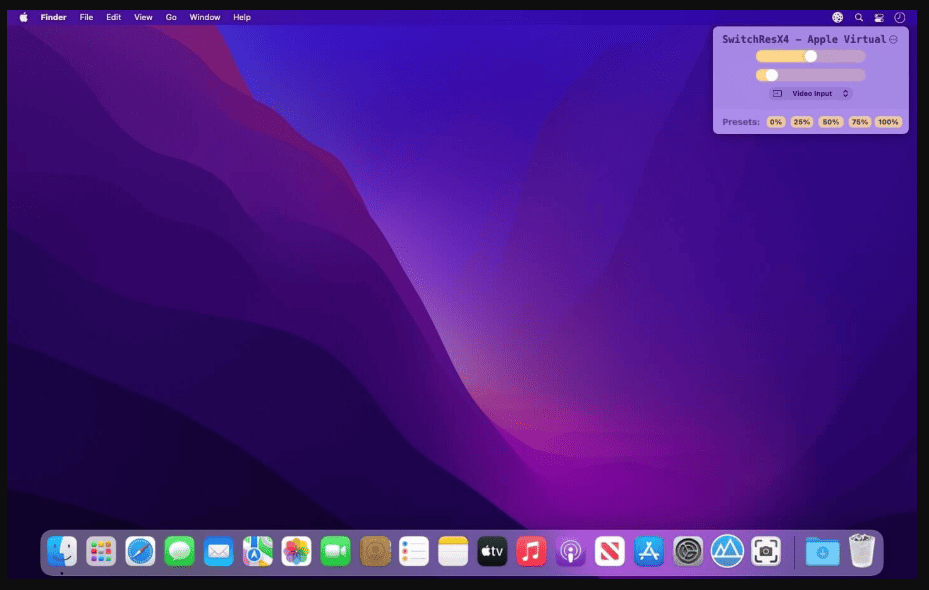Open the Edit menu

(x=114, y=17)
